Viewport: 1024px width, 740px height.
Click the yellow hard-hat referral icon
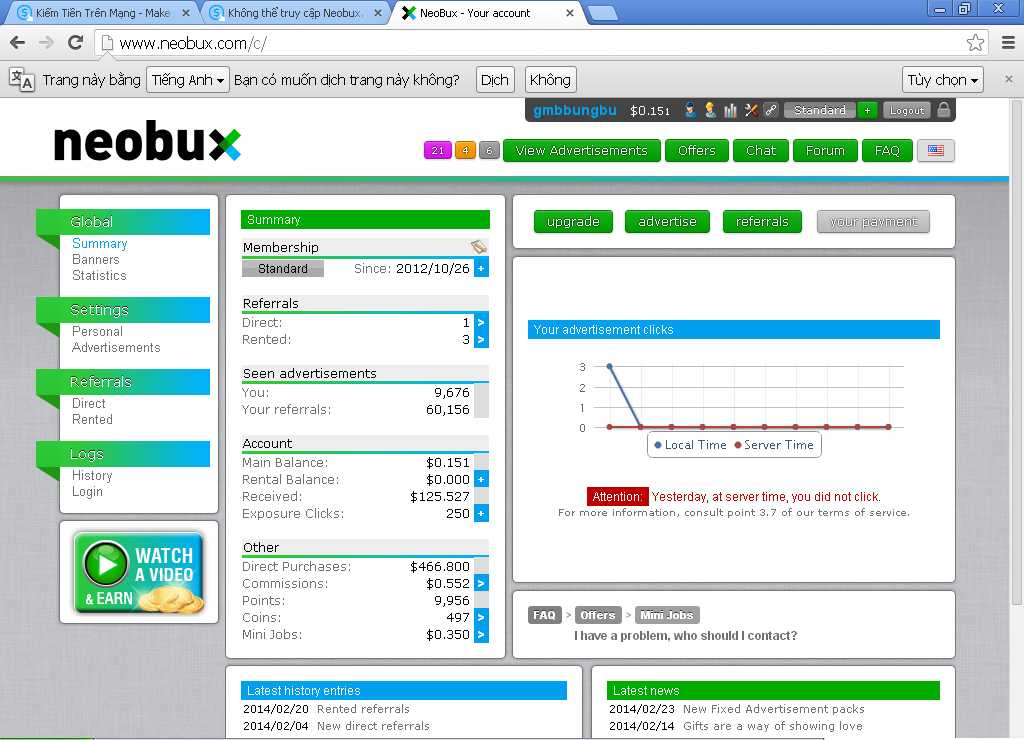coord(711,110)
